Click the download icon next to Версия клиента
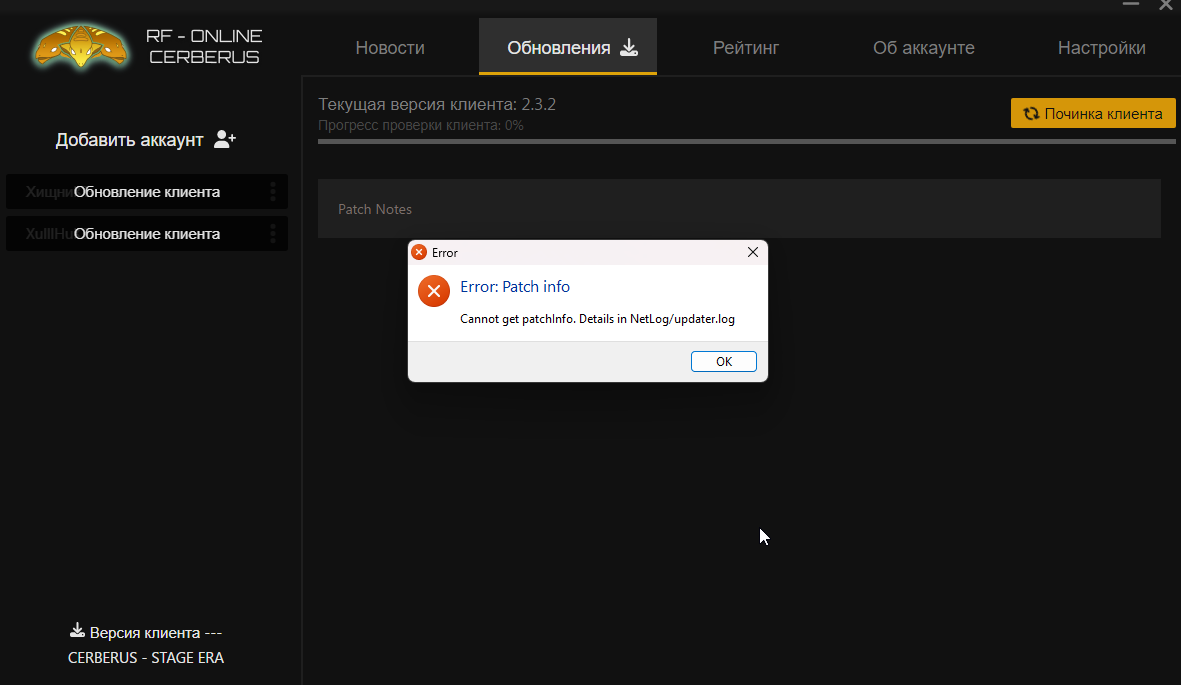Image resolution: width=1181 pixels, height=685 pixels. [77, 631]
